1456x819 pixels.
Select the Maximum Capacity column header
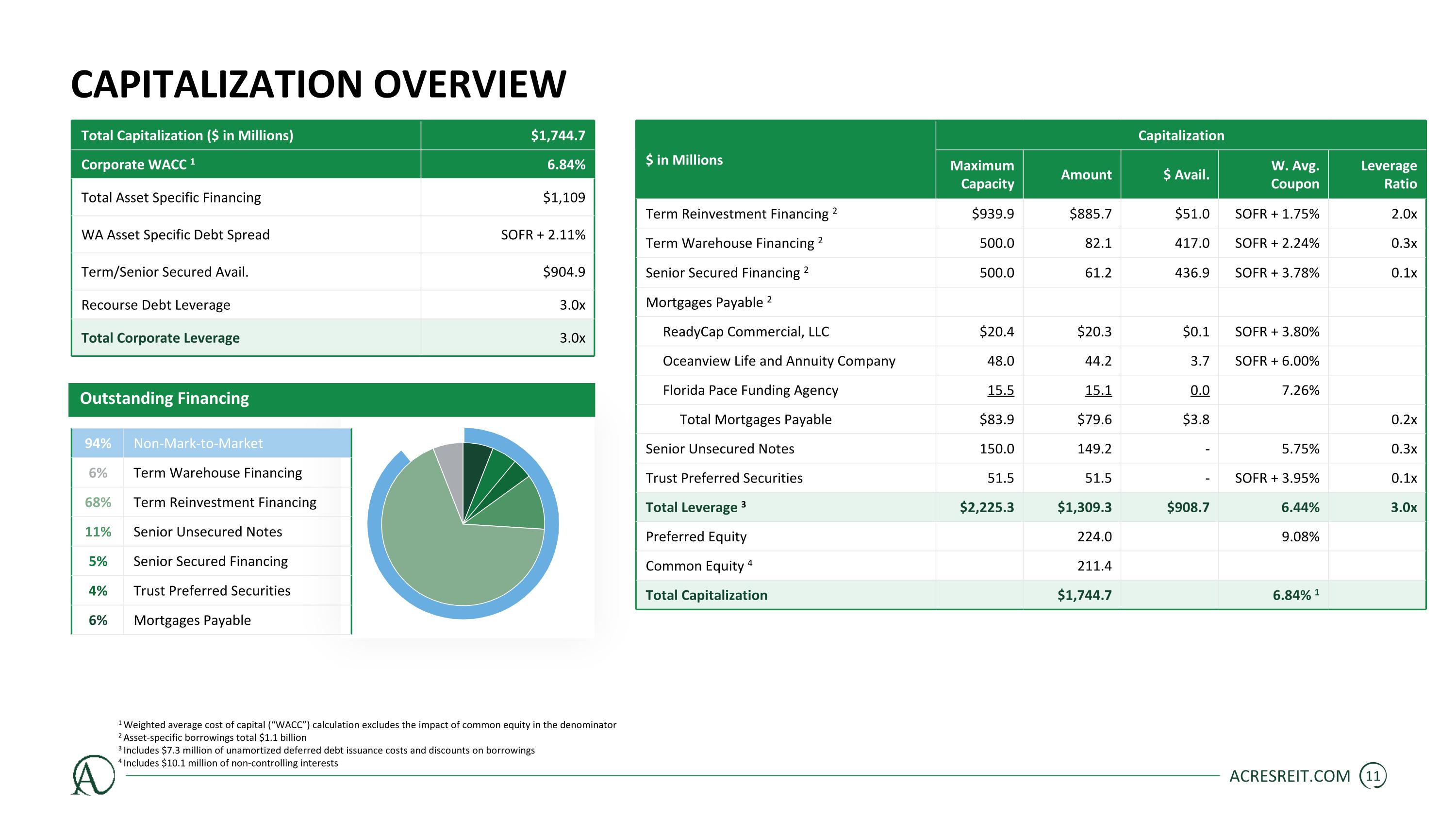[x=981, y=174]
